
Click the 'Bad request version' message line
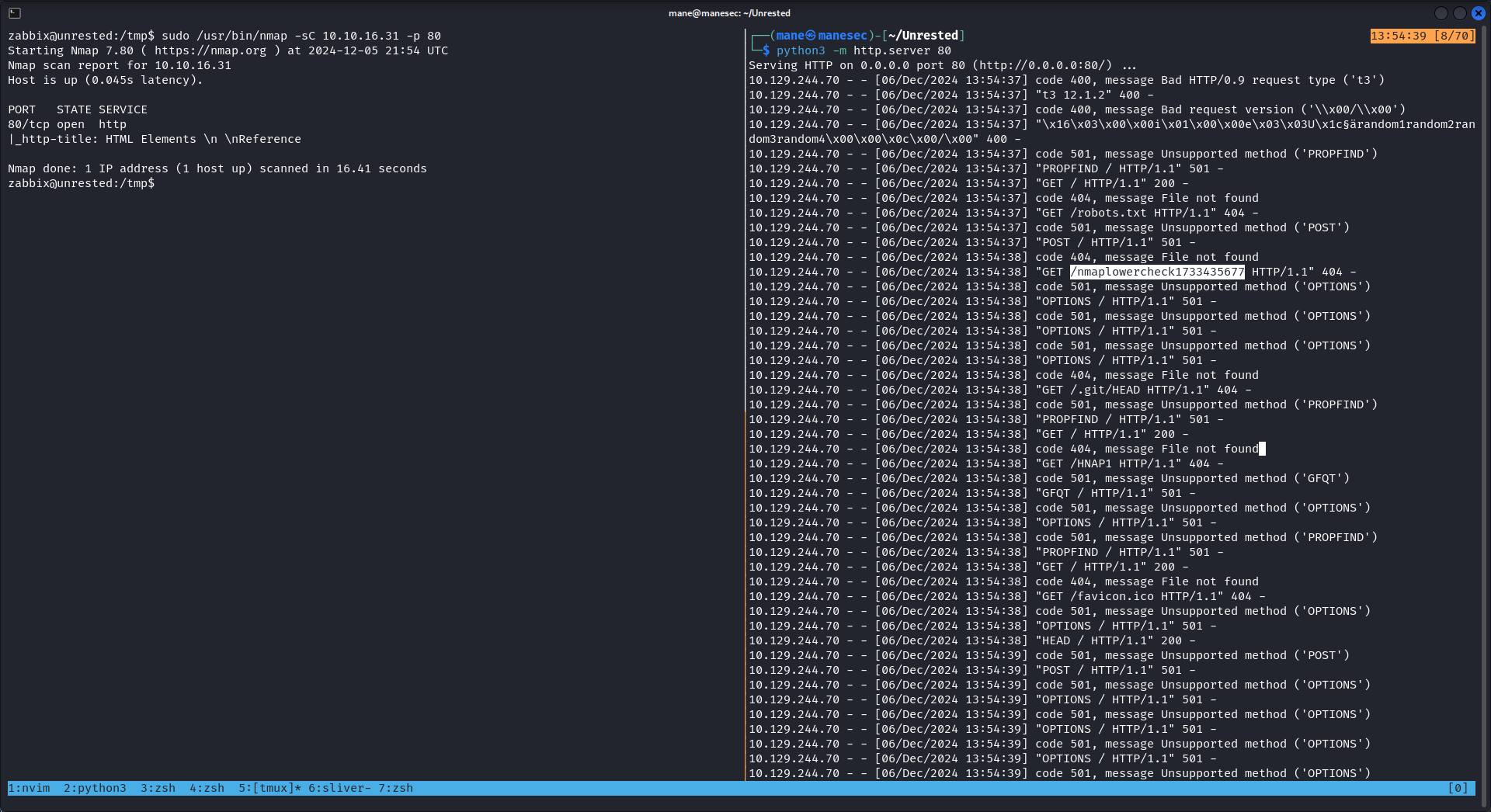pos(1077,109)
